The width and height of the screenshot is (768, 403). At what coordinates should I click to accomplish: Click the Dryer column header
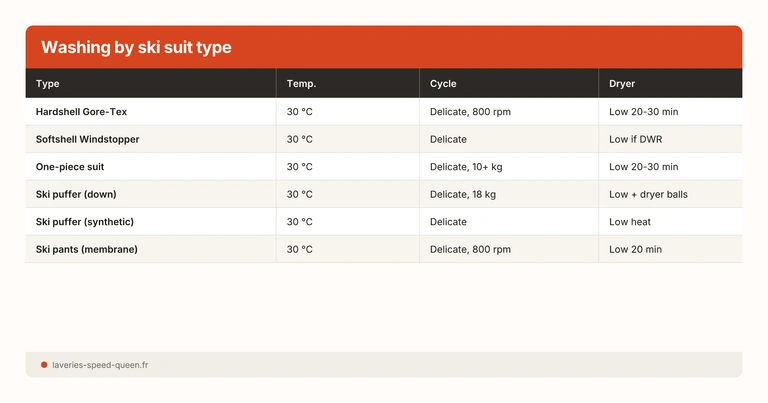pos(622,84)
